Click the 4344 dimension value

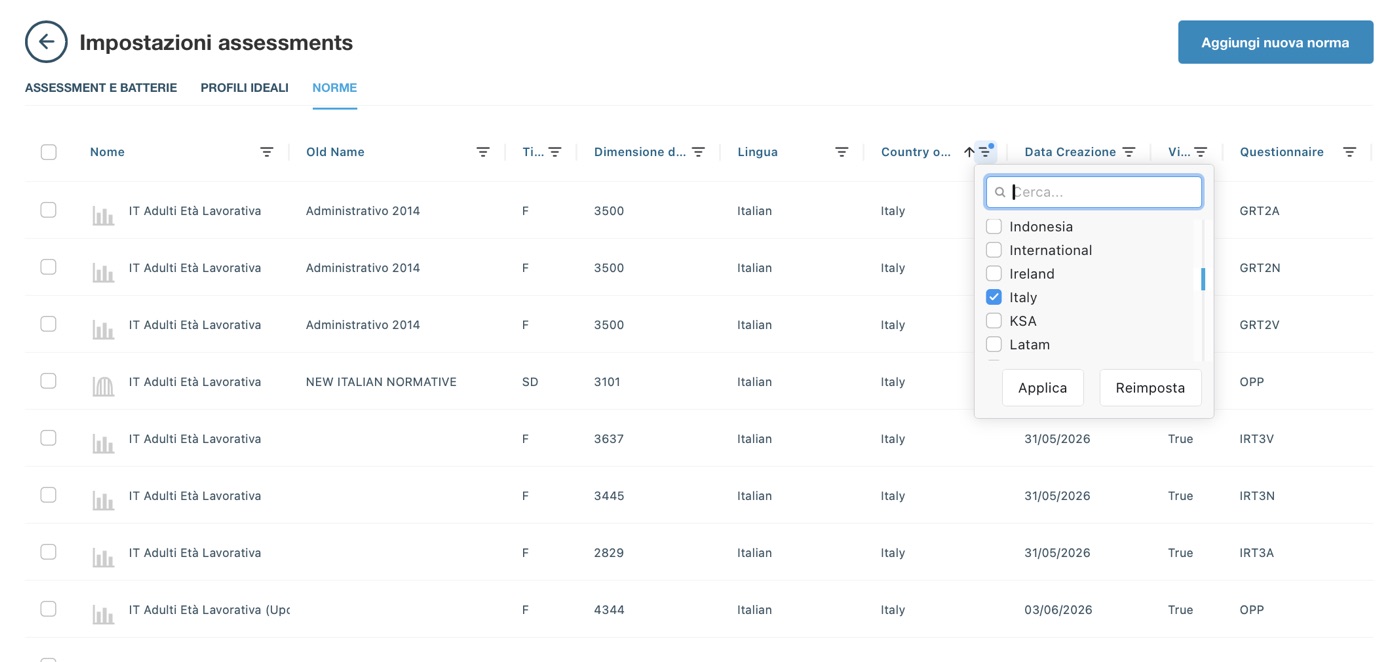(609, 610)
